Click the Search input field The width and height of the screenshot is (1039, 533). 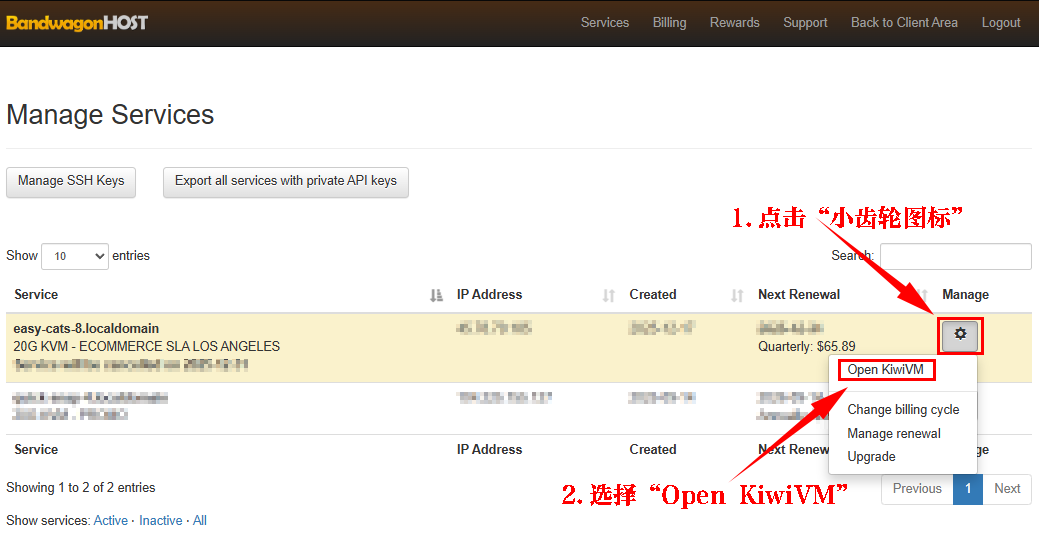coord(955,256)
